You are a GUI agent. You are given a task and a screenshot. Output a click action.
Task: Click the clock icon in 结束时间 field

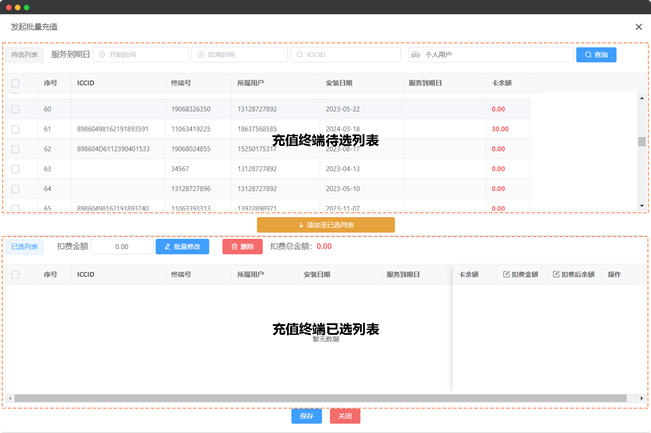click(x=200, y=55)
